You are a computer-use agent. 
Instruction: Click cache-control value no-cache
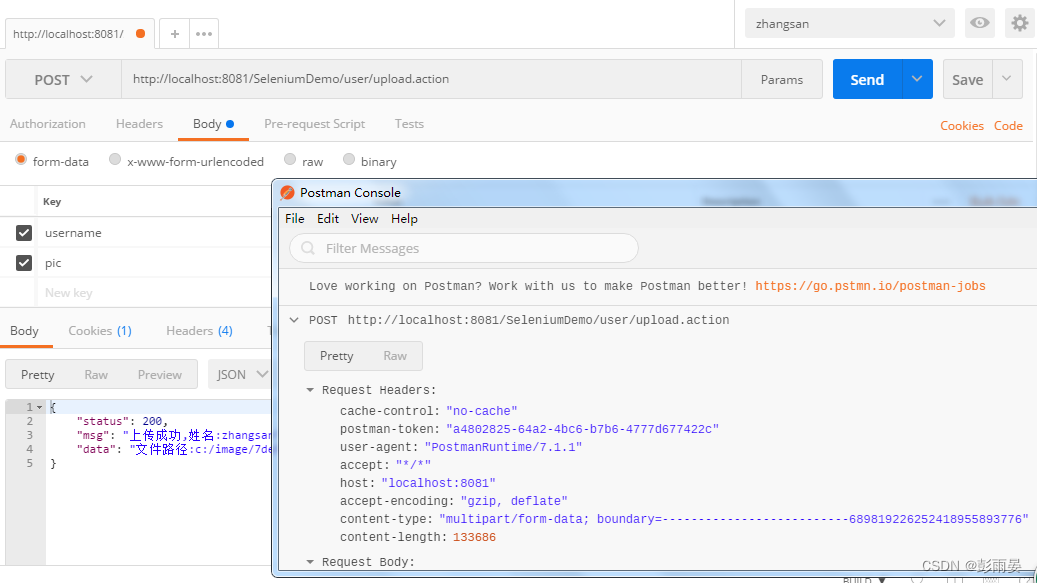[x=481, y=411]
